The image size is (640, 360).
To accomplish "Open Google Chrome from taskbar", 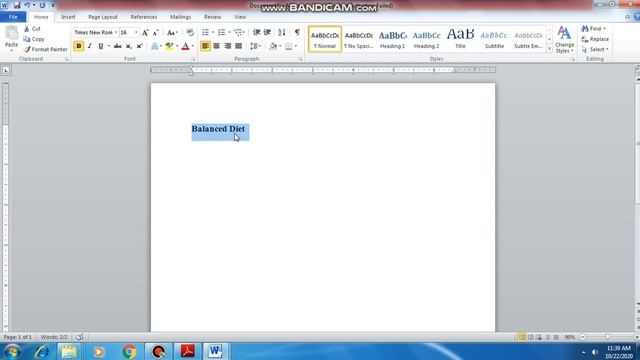I will [x=129, y=351].
